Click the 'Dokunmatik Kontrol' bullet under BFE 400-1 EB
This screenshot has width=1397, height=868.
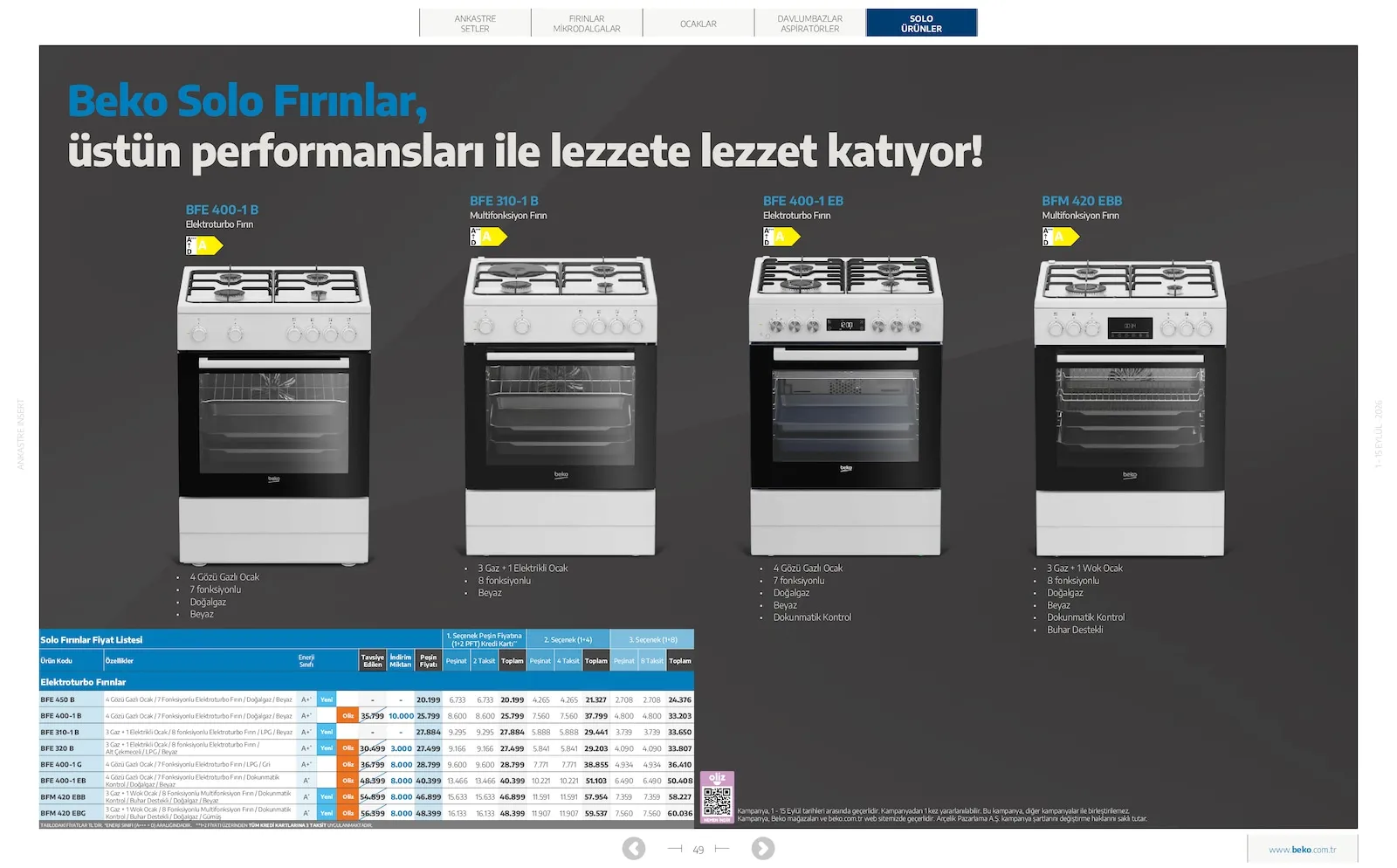point(812,617)
